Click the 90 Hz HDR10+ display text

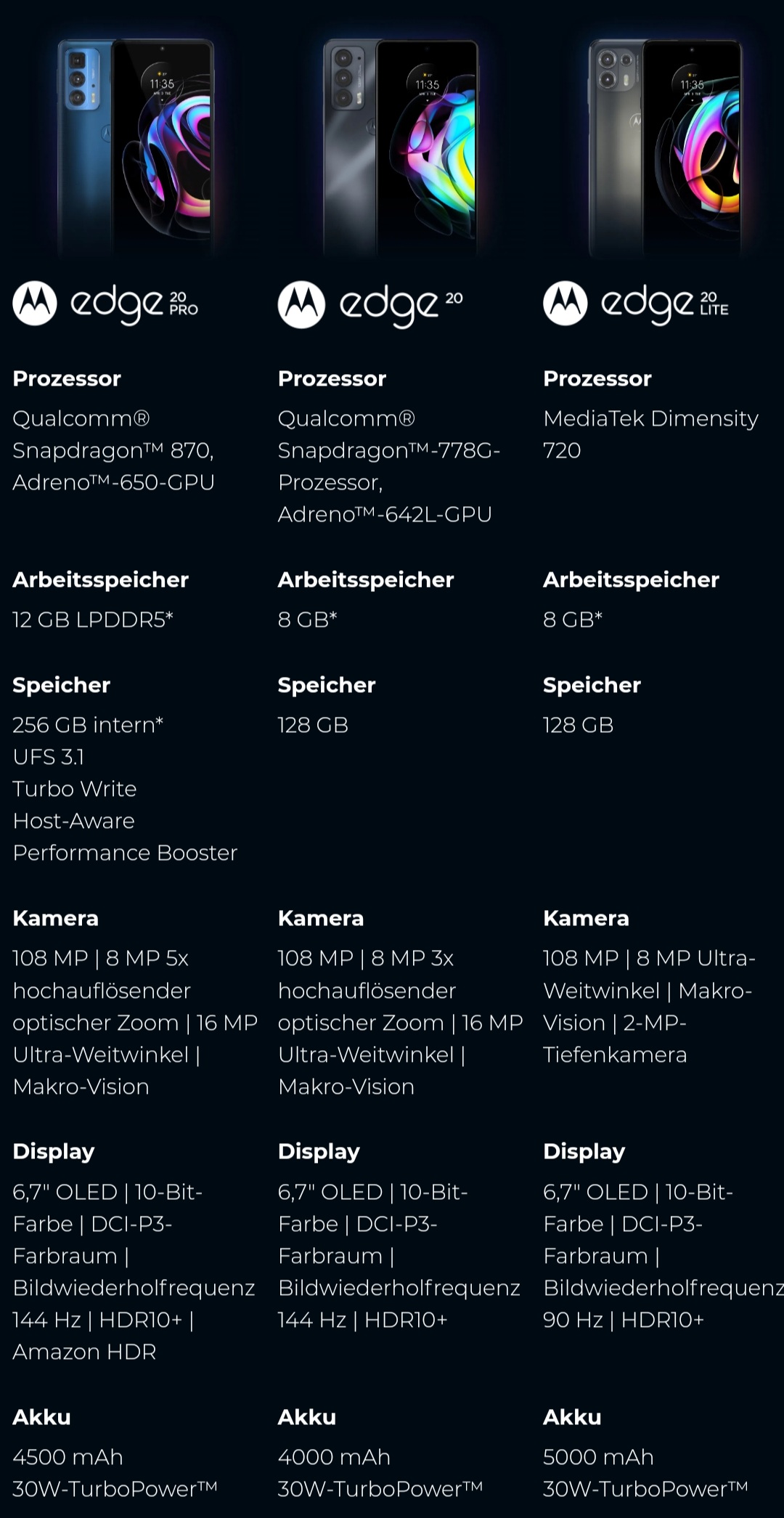[x=624, y=1320]
